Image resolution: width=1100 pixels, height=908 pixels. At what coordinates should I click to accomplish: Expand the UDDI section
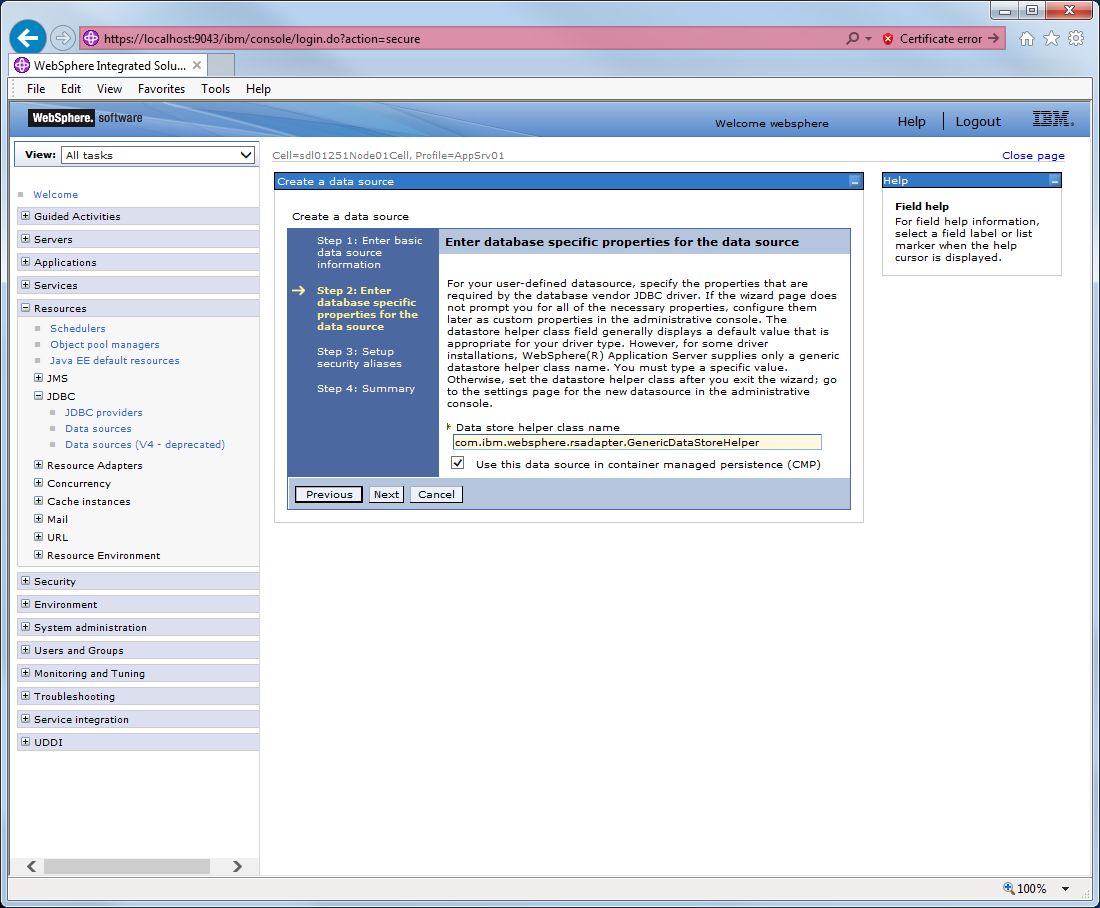click(25, 742)
